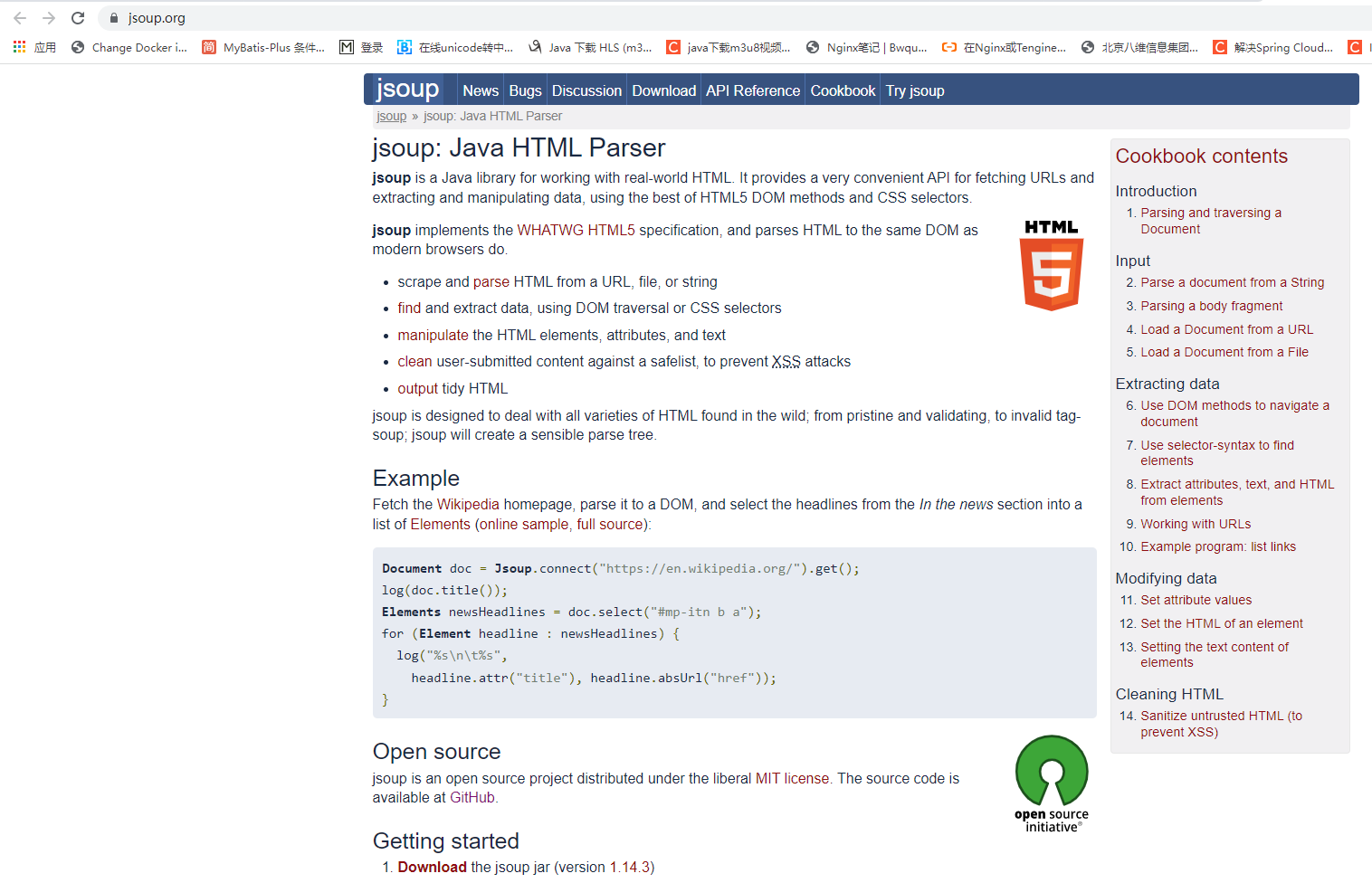Open 'Load a Document from a File'
This screenshot has width=1372, height=883.
point(1224,352)
